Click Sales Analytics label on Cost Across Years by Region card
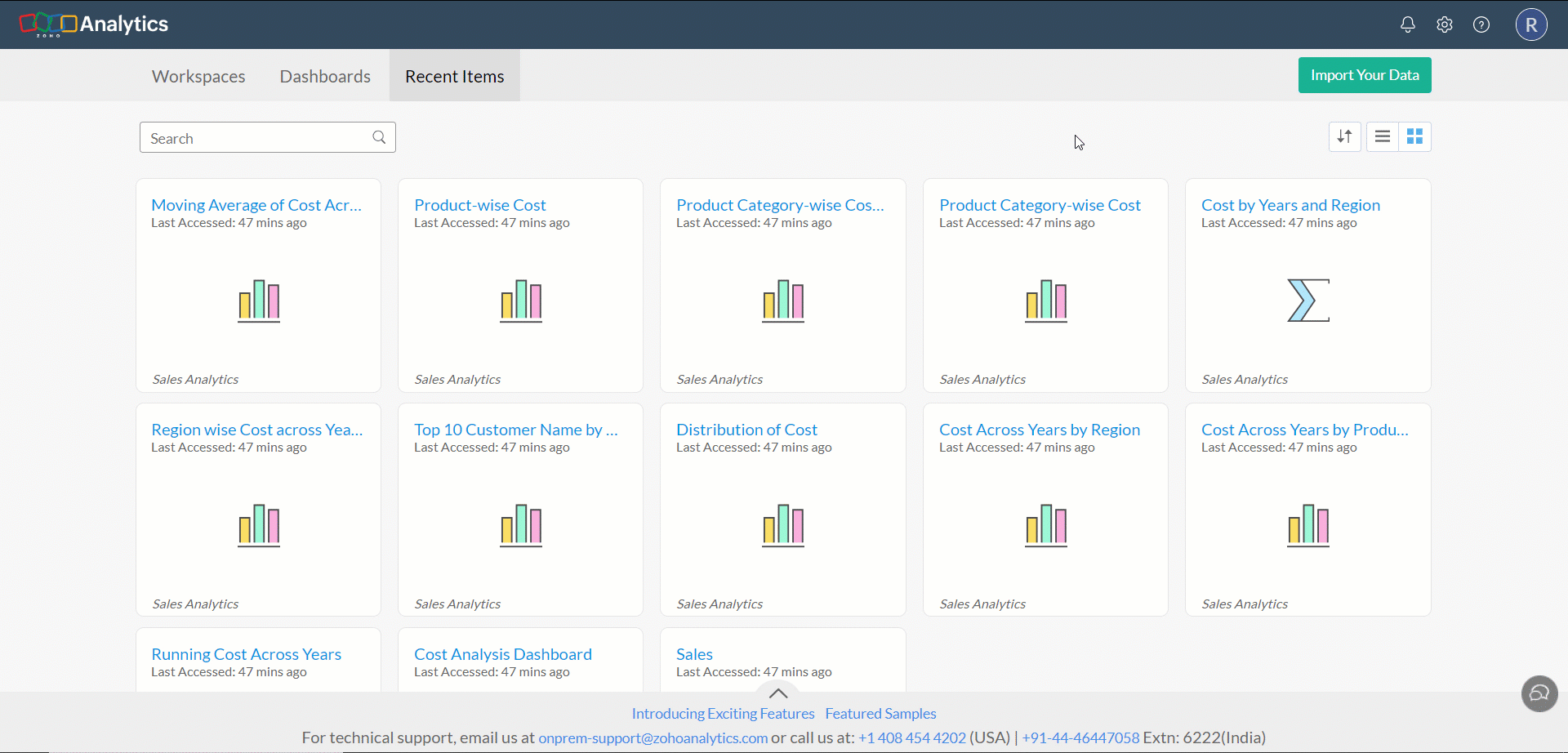The image size is (1568, 753). click(982, 604)
